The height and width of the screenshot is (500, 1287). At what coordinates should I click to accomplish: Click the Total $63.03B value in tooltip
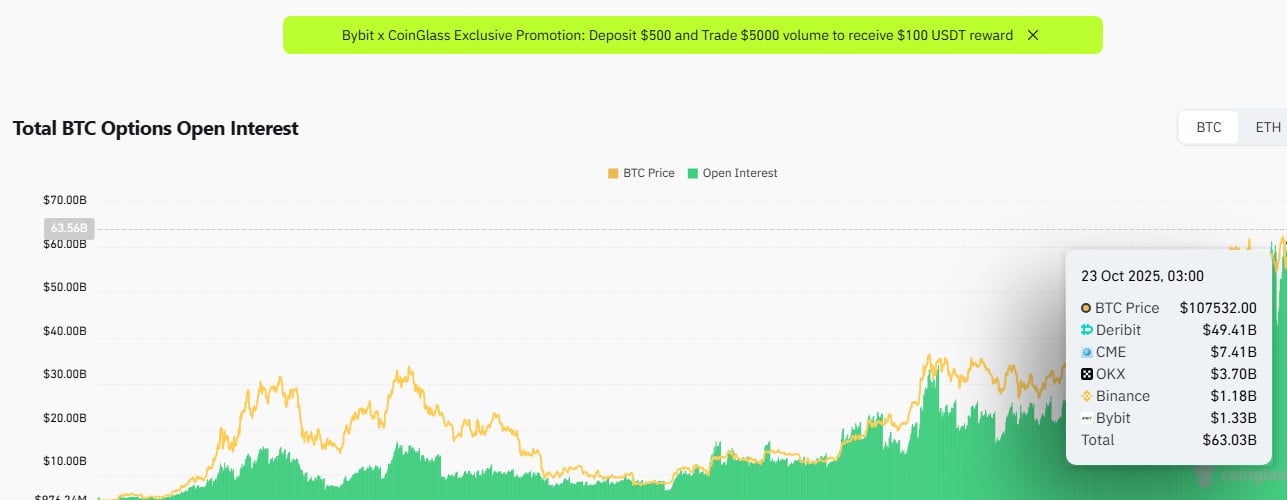[x=1229, y=440]
